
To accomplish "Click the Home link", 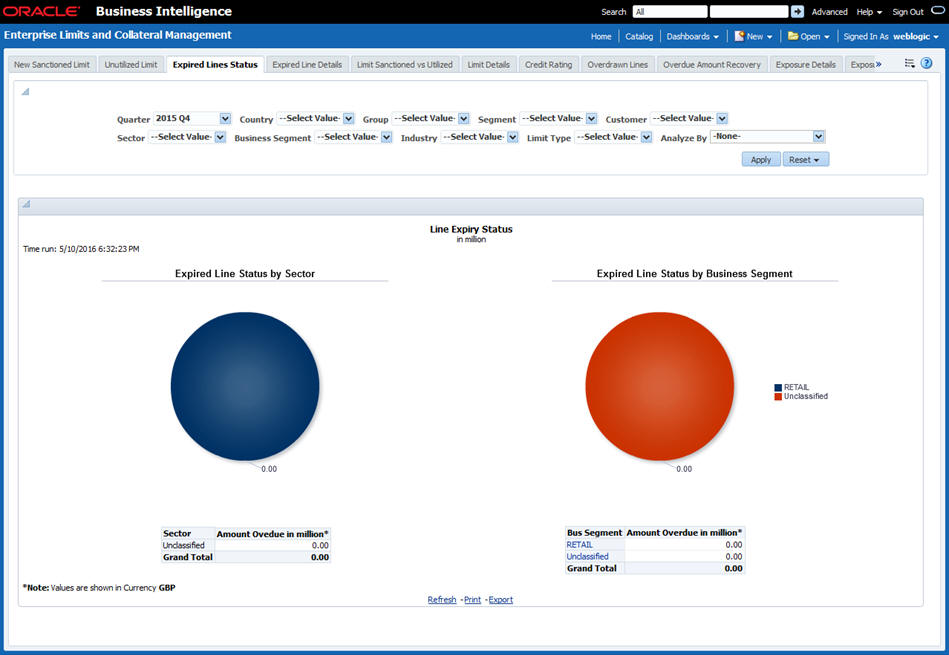I will [601, 36].
